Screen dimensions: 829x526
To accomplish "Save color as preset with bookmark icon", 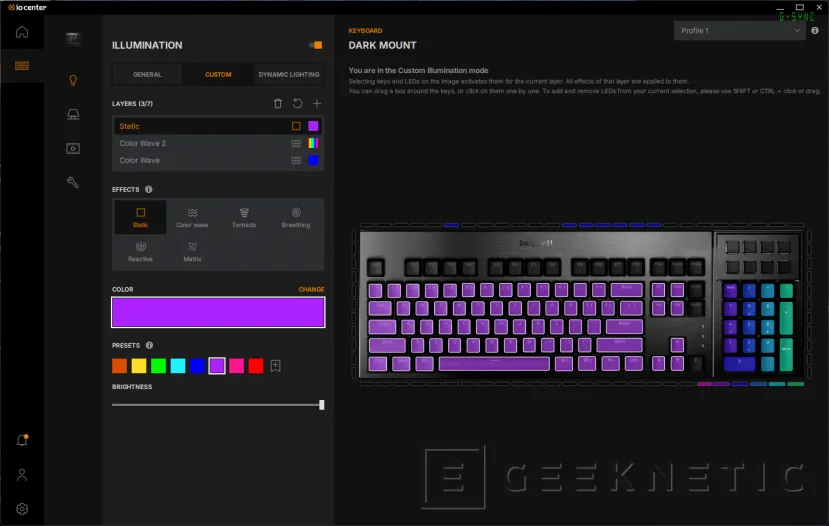I will click(276, 366).
